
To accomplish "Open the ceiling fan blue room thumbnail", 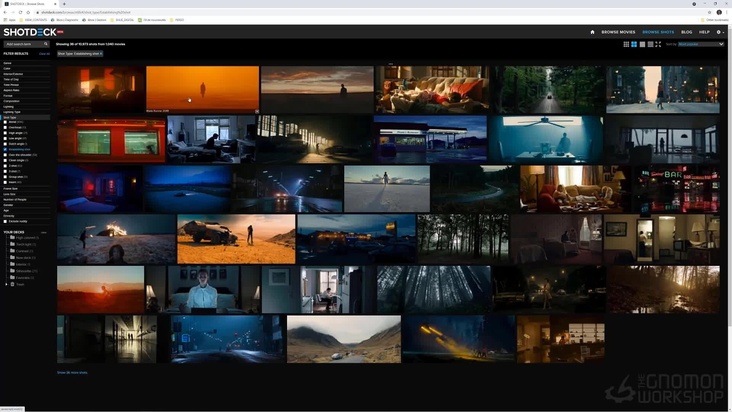I will coord(546,139).
